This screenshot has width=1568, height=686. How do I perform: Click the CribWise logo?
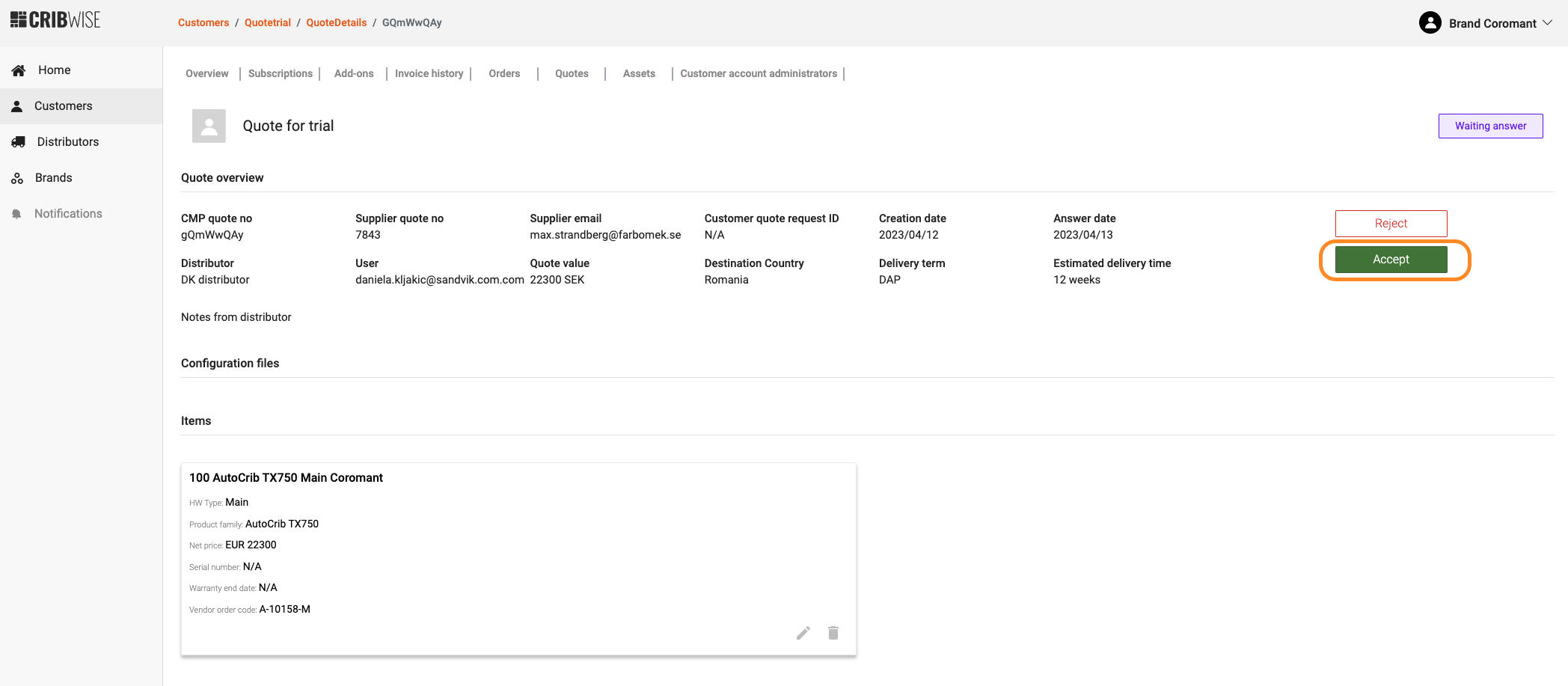pos(55,20)
